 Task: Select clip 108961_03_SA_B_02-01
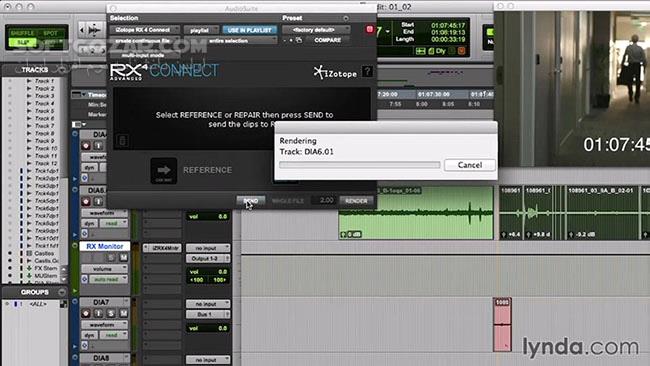(602, 213)
